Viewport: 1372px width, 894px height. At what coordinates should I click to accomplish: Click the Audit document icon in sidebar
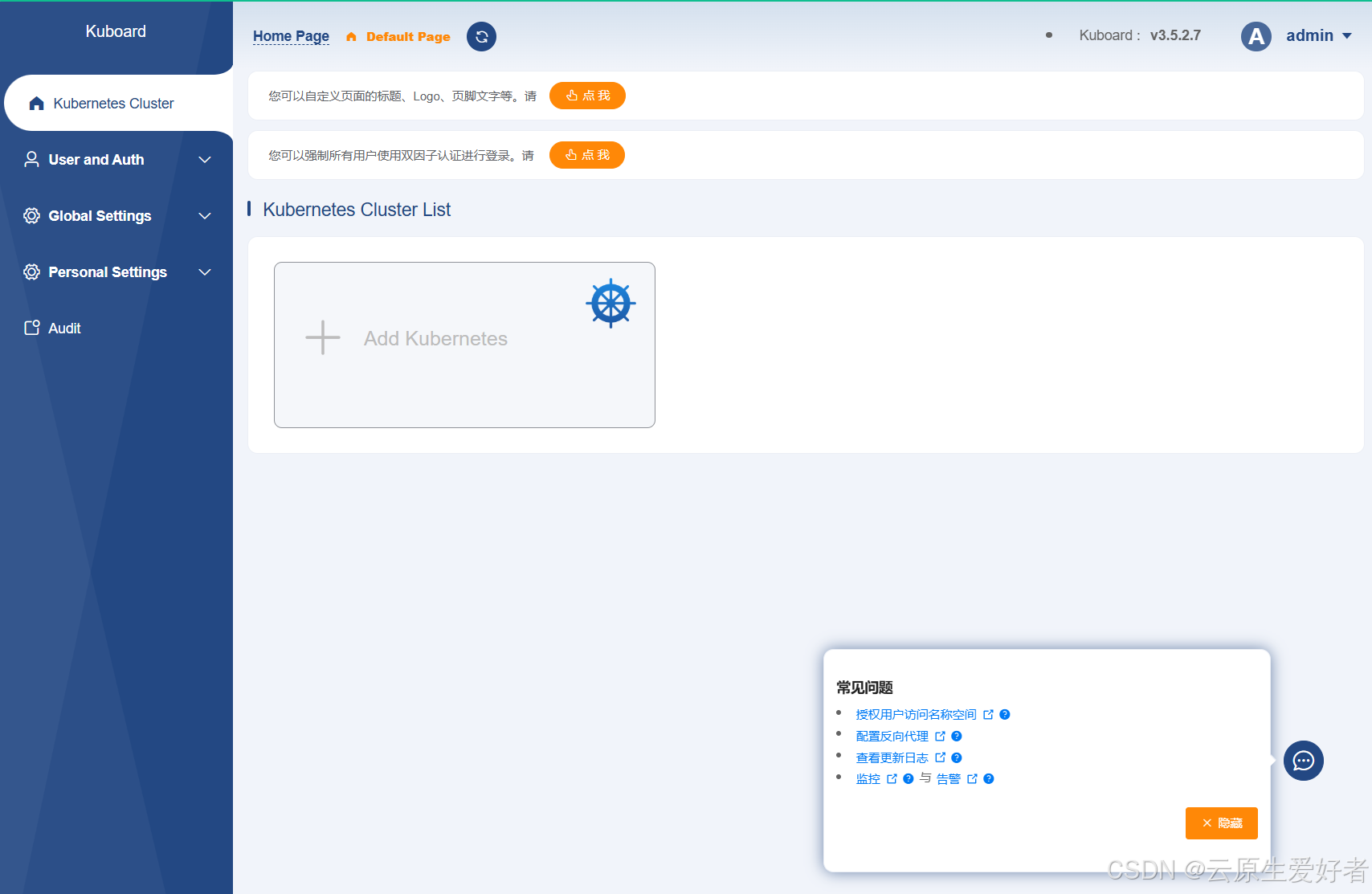point(31,328)
